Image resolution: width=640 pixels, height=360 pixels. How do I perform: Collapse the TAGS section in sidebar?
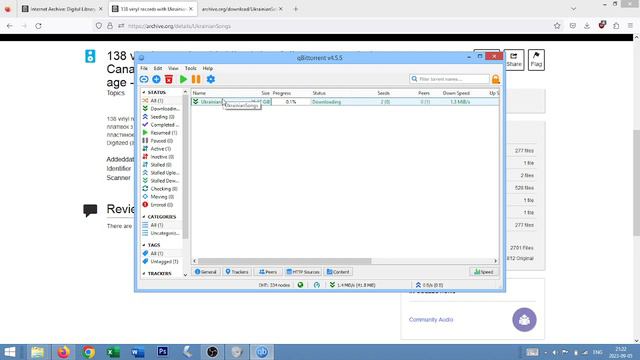point(144,245)
